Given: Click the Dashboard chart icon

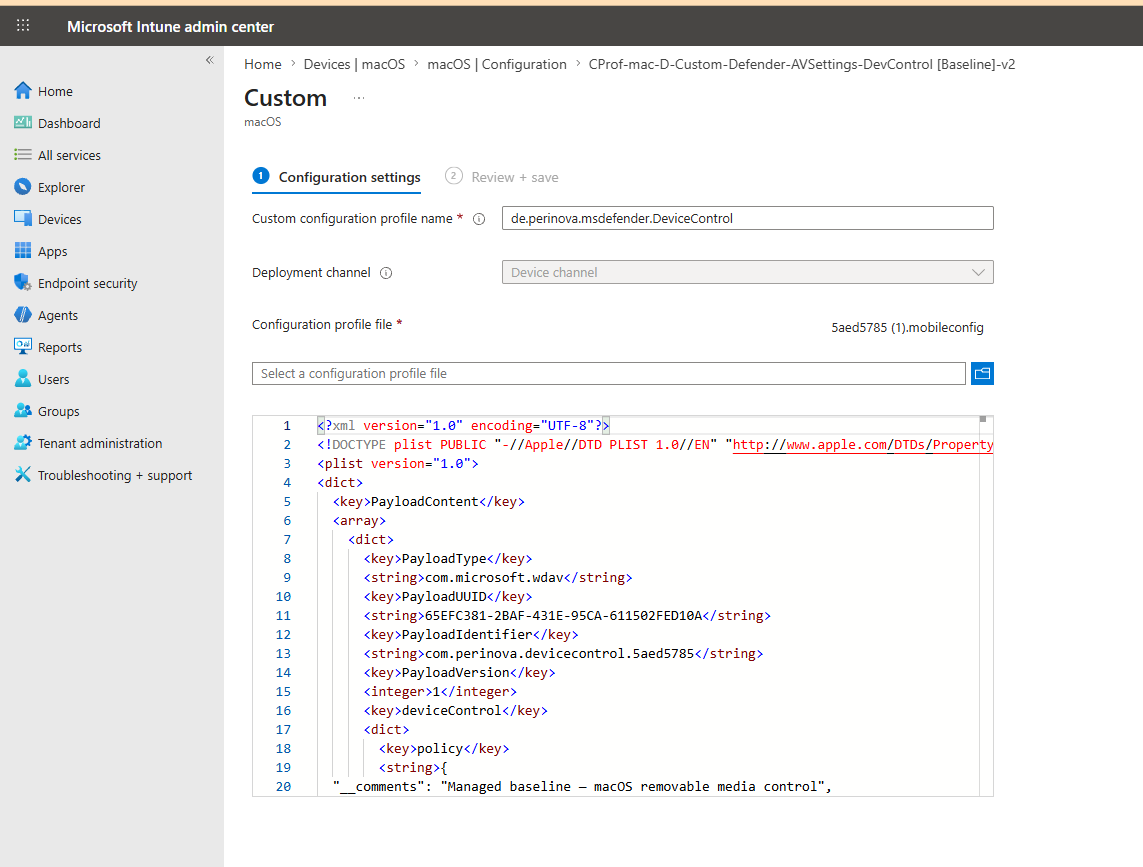Looking at the screenshot, I should (23, 123).
